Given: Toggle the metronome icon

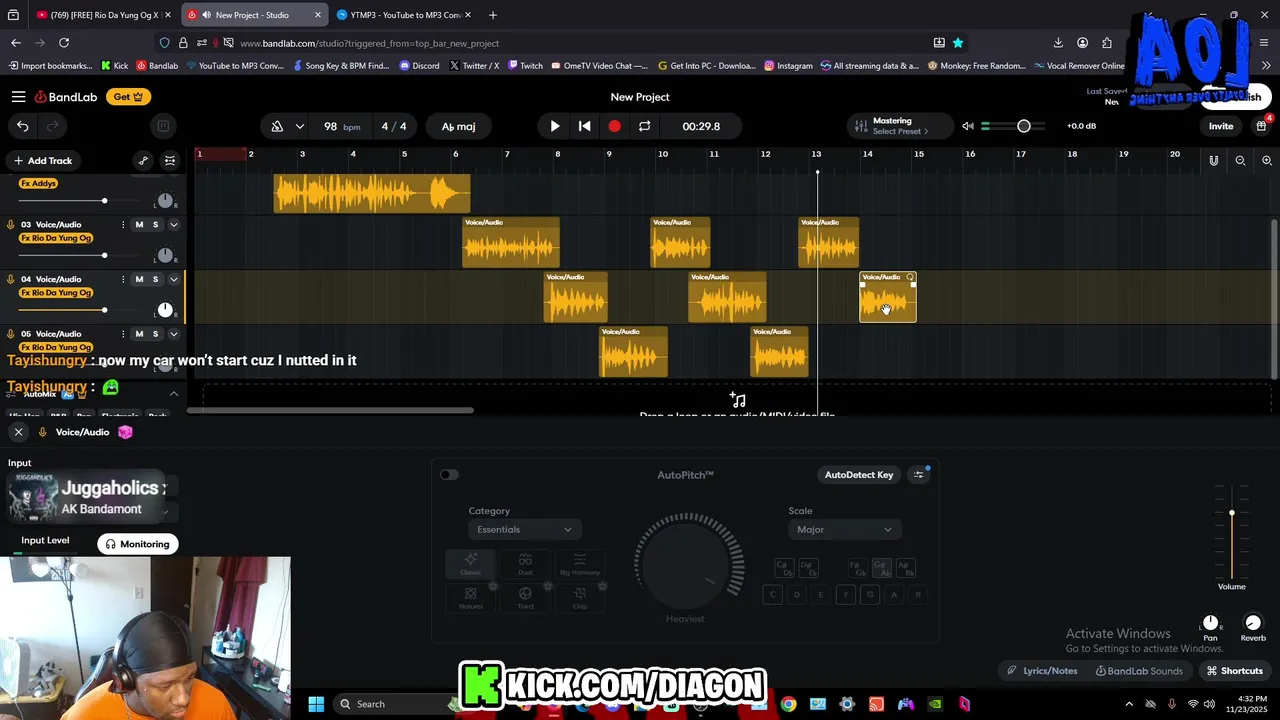Looking at the screenshot, I should click(277, 126).
